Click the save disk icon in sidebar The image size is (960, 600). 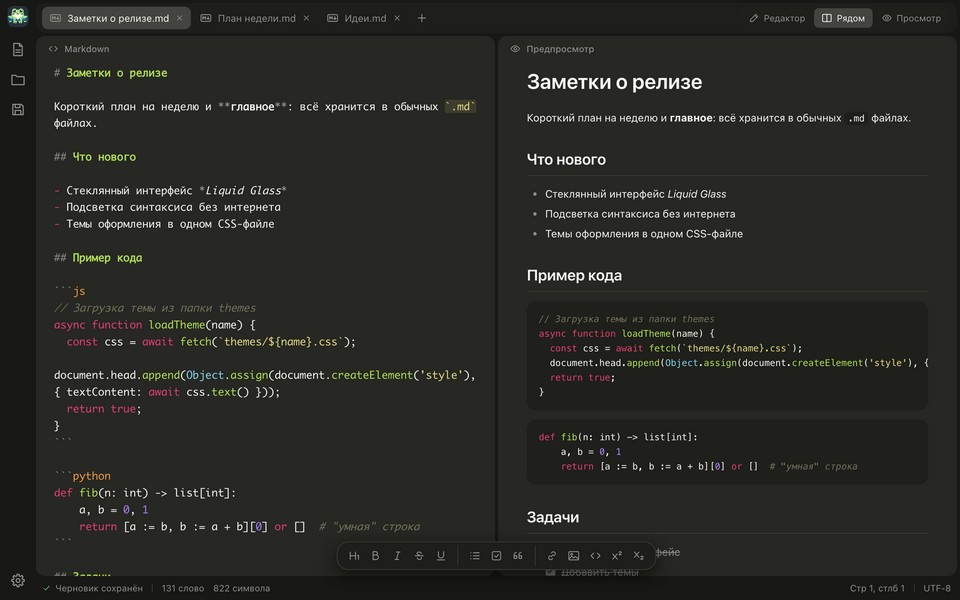(x=18, y=110)
